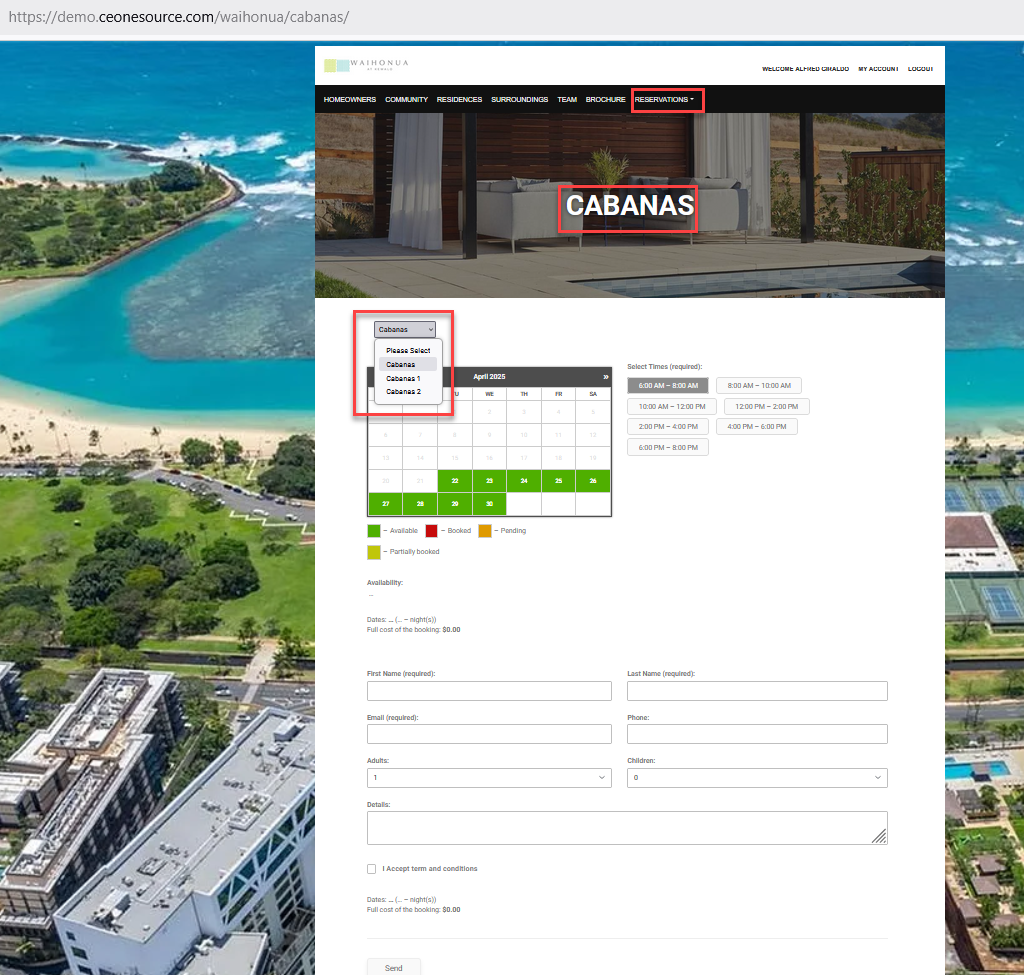Go to next month in calendar
1024x975 pixels.
pyautogui.click(x=604, y=377)
